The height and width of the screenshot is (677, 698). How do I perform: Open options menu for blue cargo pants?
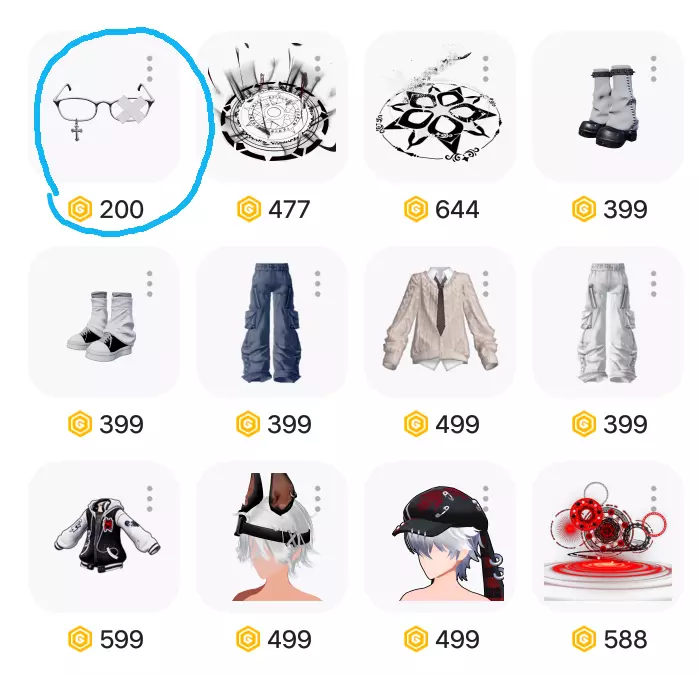[317, 284]
